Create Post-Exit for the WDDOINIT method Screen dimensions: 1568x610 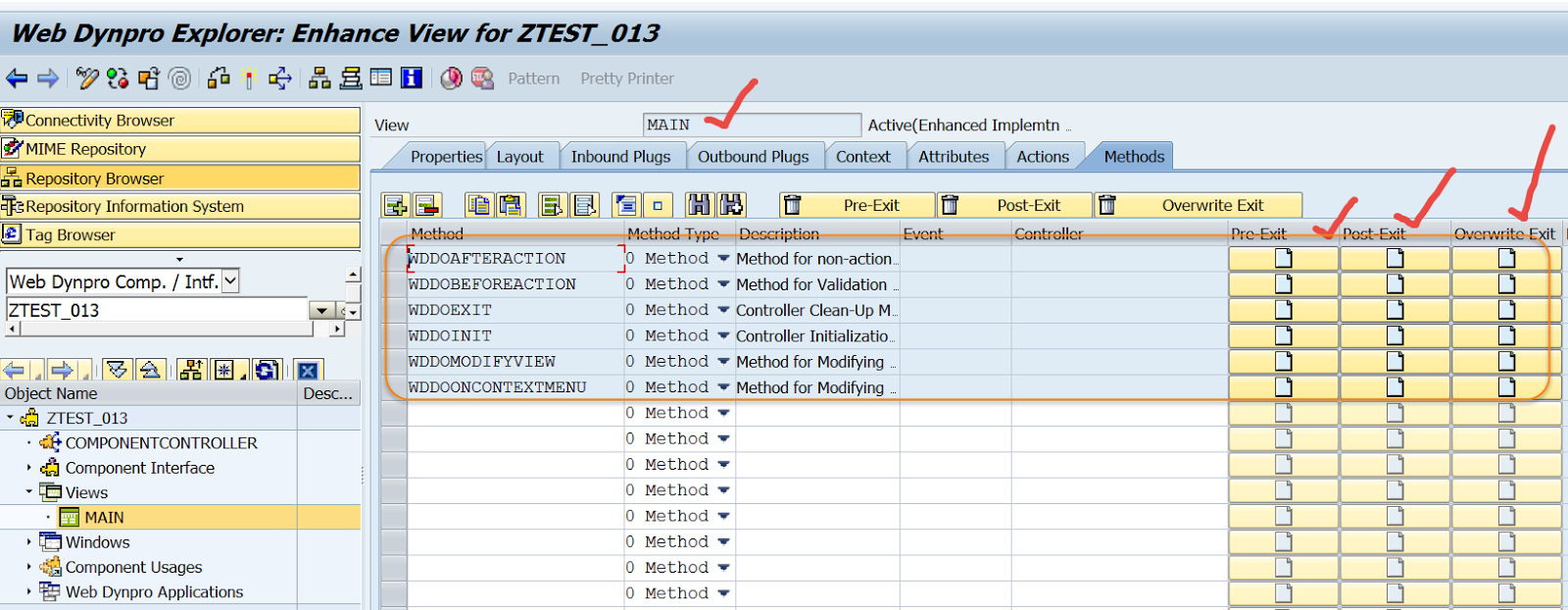tap(1395, 335)
